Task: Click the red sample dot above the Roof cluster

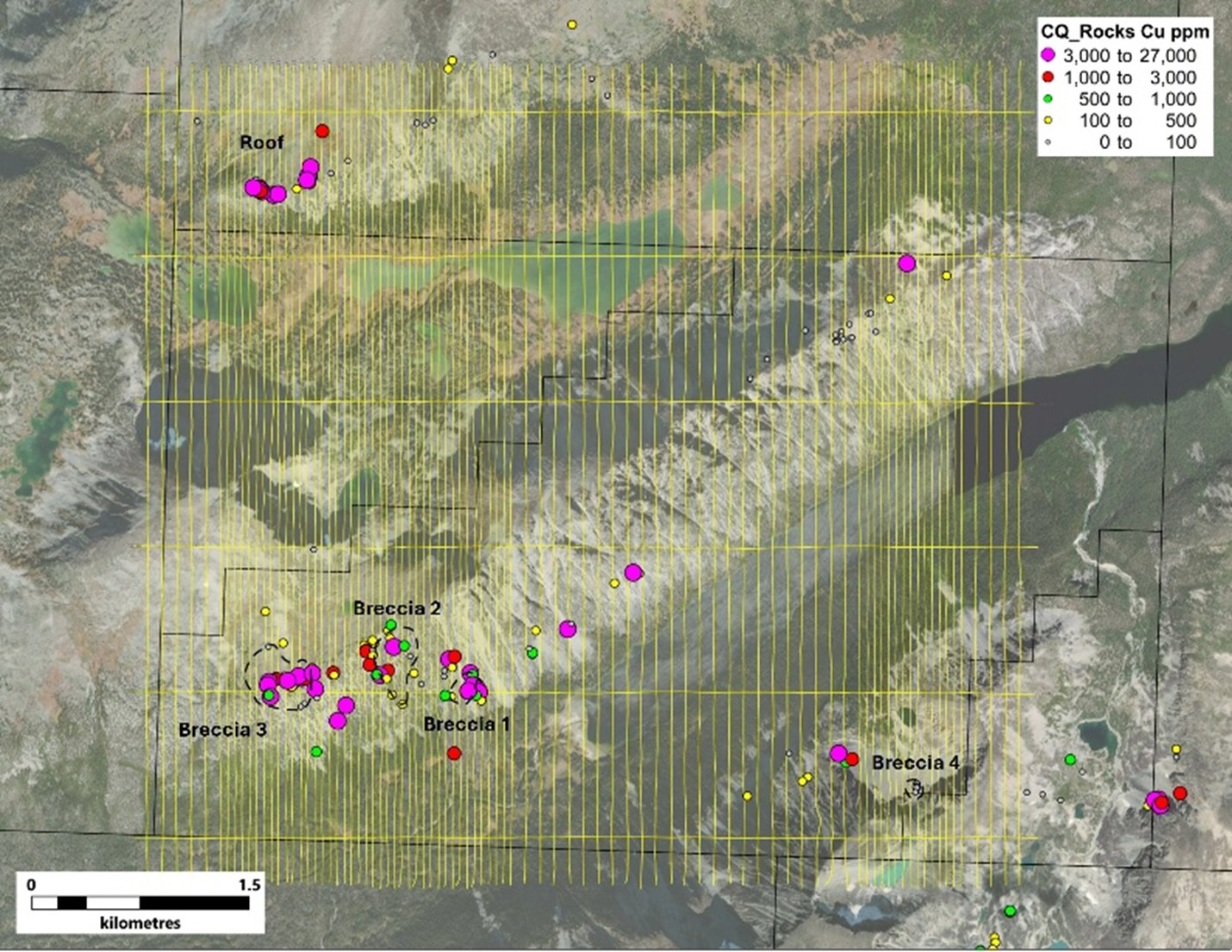Action: 322,131
